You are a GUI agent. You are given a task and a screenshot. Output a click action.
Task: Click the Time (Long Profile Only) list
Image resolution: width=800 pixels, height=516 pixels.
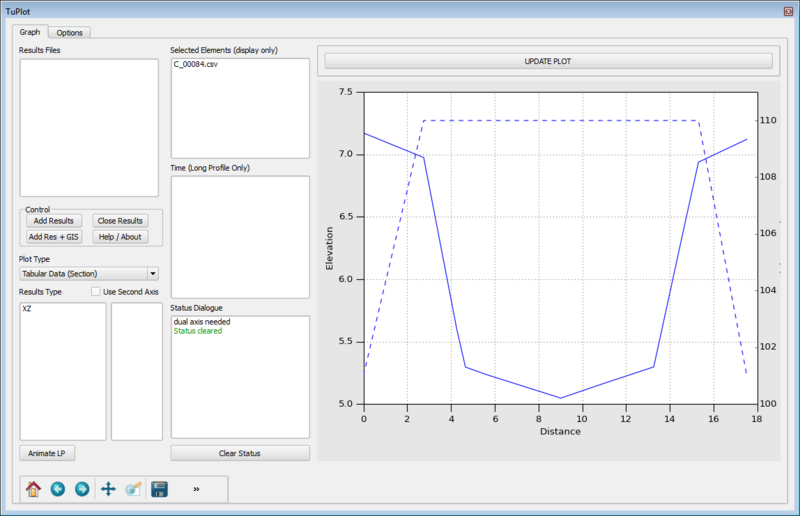point(240,237)
